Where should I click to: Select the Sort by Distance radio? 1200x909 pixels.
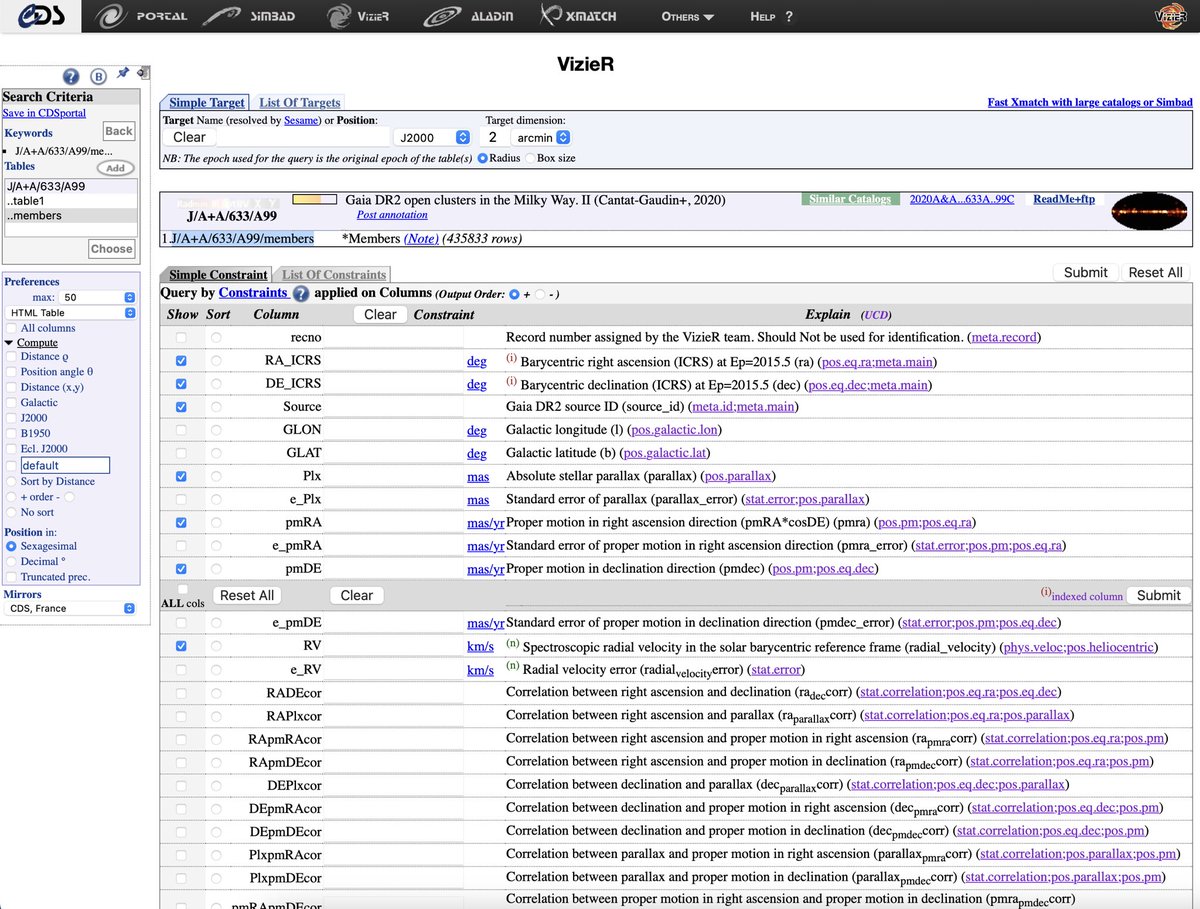(12, 481)
